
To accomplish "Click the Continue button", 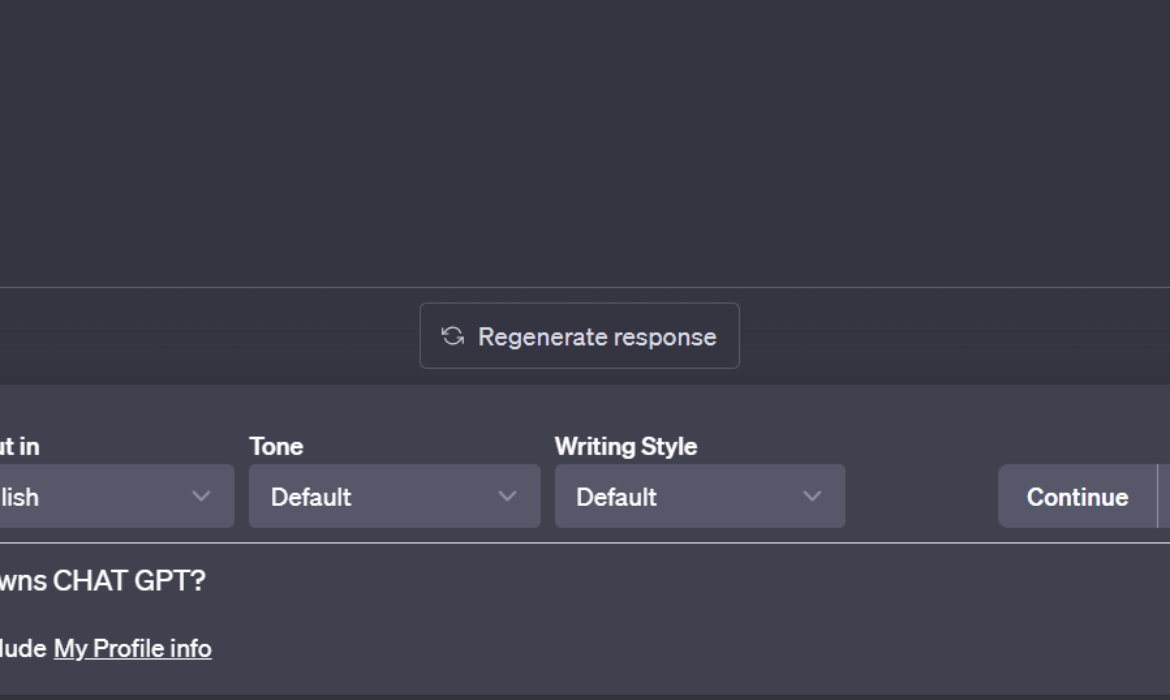I will coord(1077,496).
